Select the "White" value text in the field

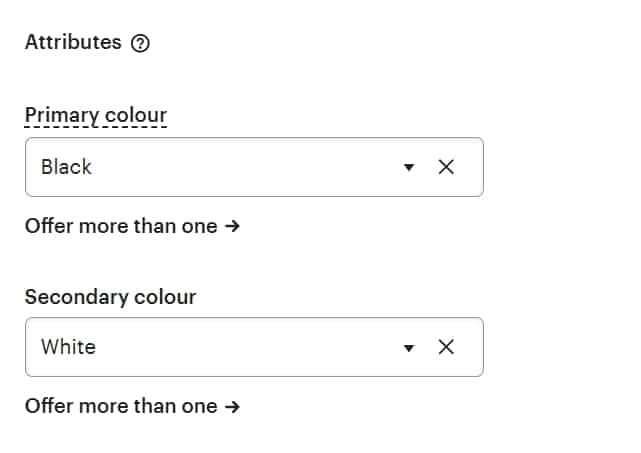click(x=69, y=347)
